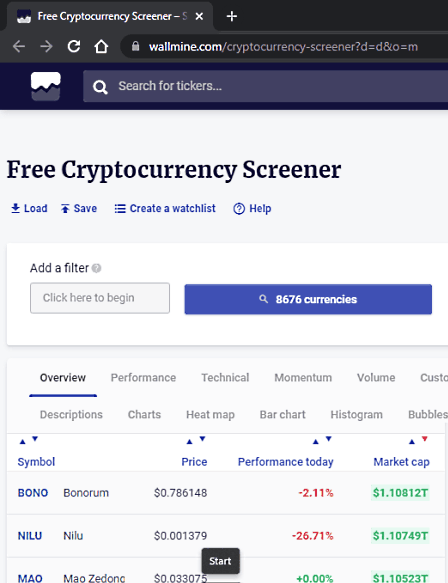Go to browser home page icon
Viewport: 448px width, 583px height.
101,46
